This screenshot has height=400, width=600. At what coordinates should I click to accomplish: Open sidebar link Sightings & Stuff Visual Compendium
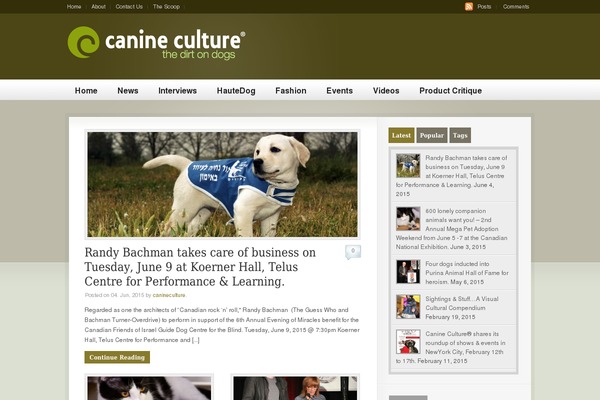[462, 303]
